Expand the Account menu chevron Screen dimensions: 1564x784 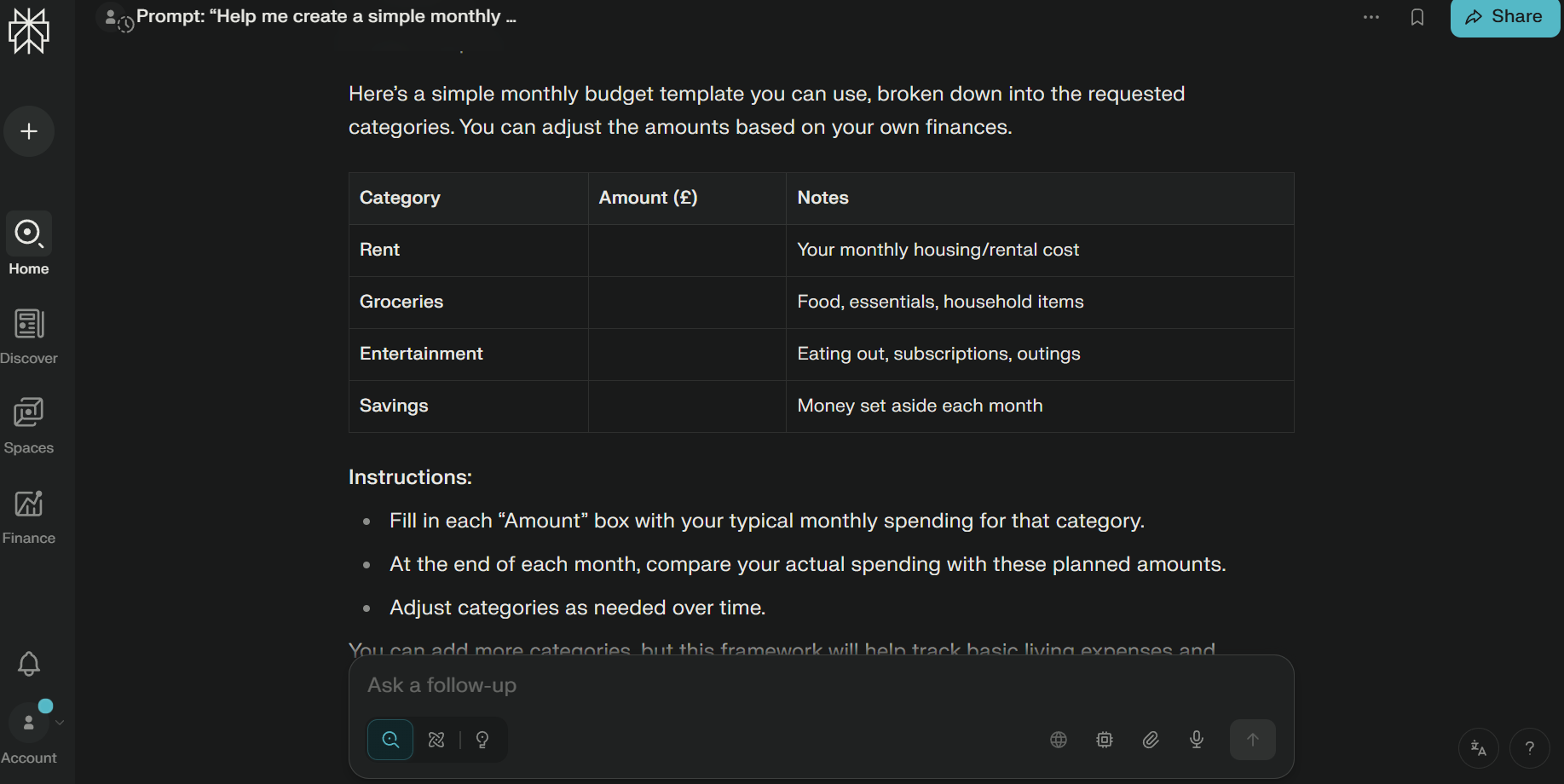(60, 723)
